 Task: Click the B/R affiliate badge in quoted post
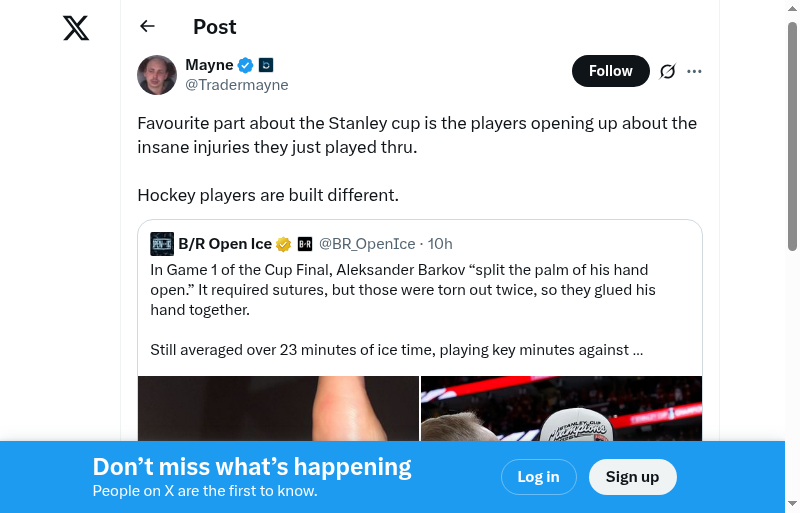click(x=305, y=244)
